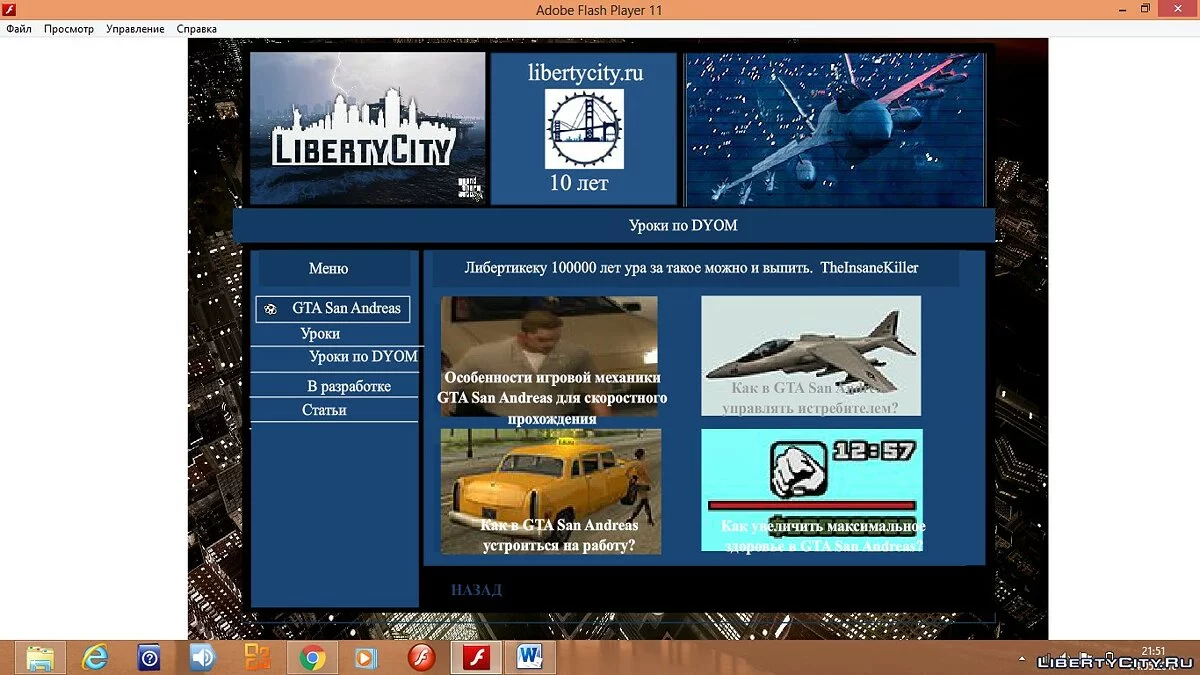Open the yellow taxi job tutorial thumbnail
Screen dimensions: 1200x675
click(x=551, y=491)
